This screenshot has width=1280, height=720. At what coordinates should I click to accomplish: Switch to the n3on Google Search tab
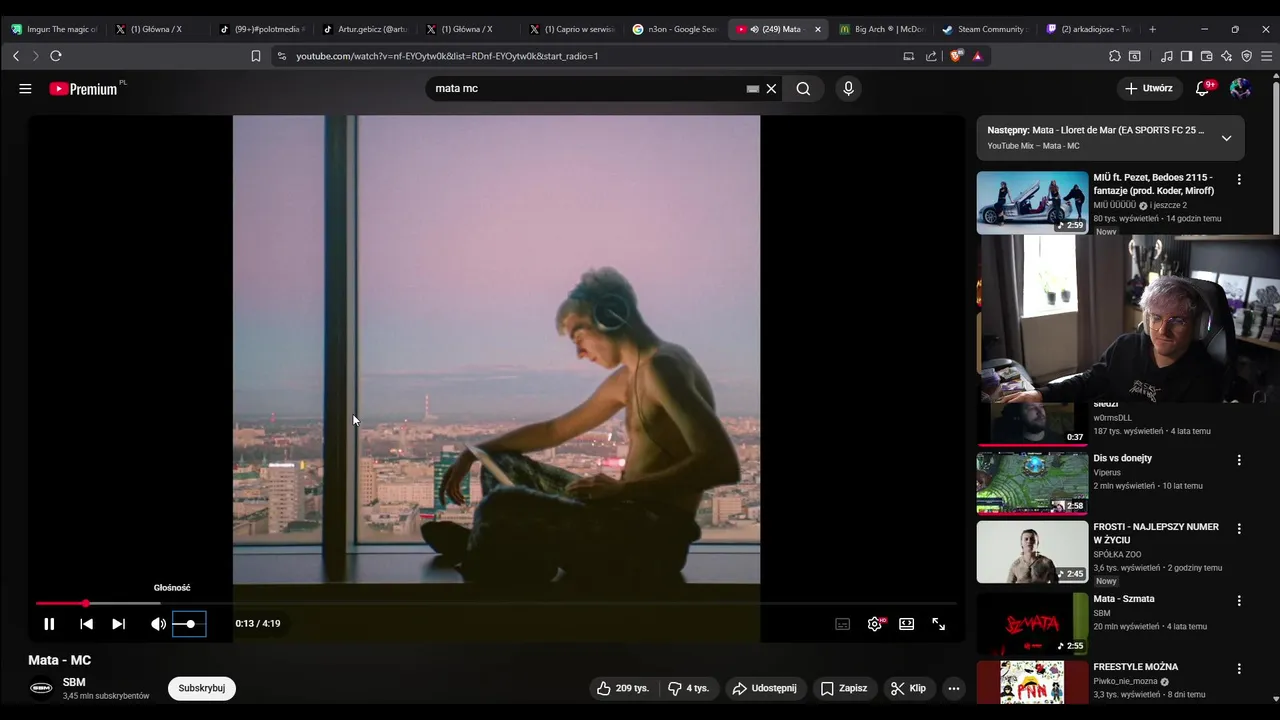[675, 29]
